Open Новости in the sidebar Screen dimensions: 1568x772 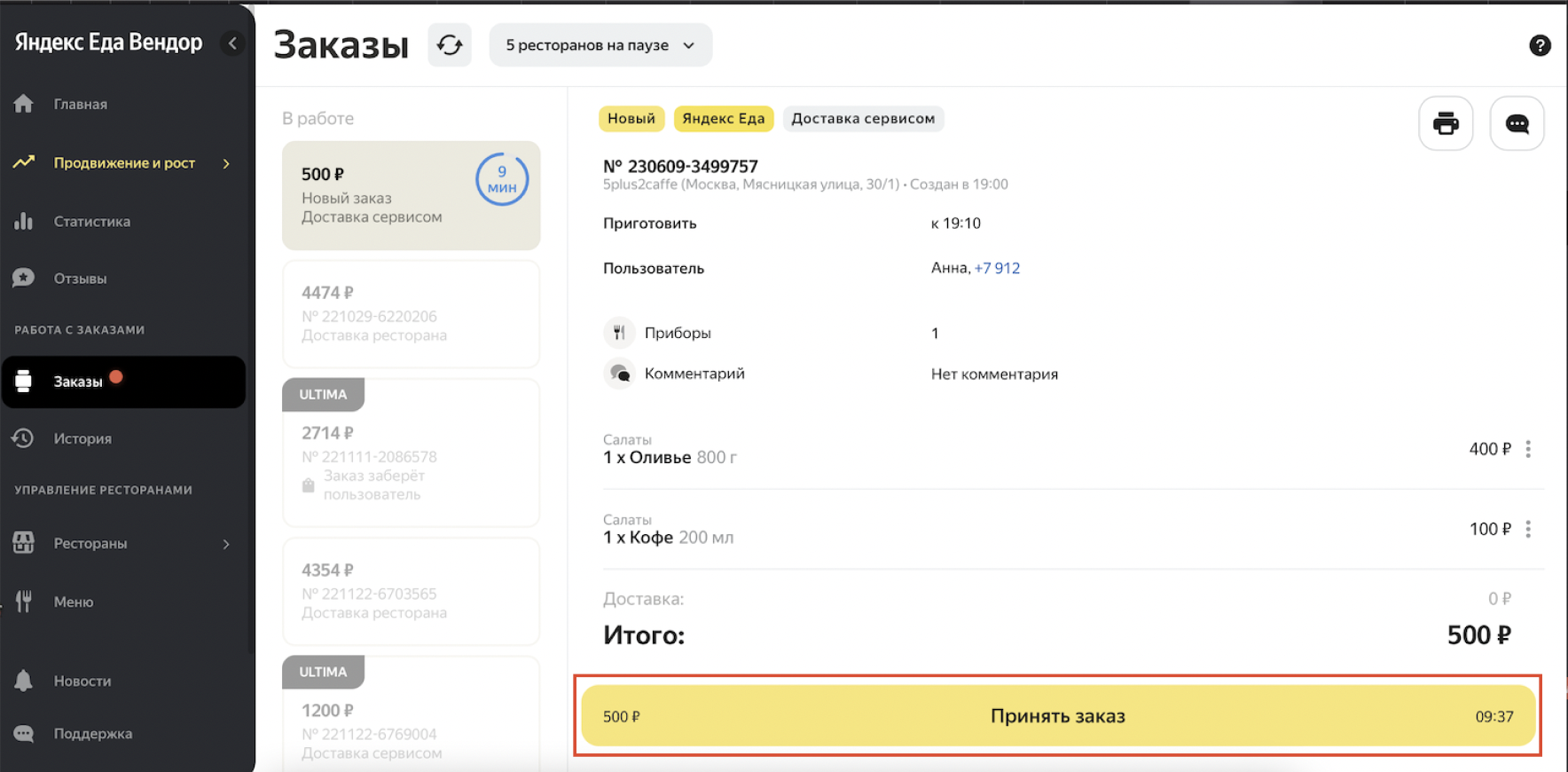click(82, 681)
